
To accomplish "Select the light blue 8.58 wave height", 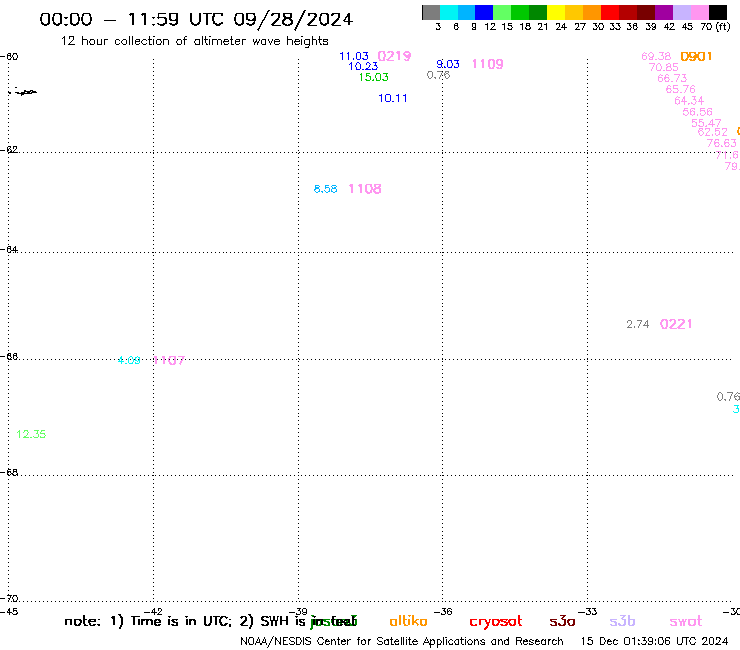I will point(326,189).
